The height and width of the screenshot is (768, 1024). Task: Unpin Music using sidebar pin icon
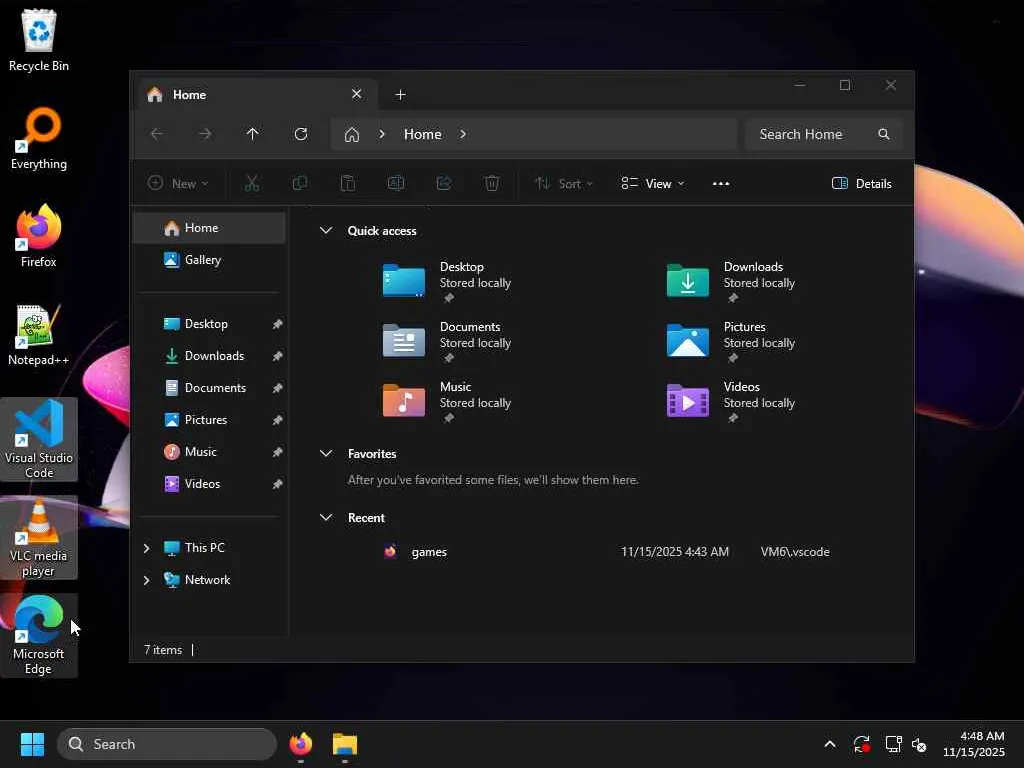click(x=277, y=452)
